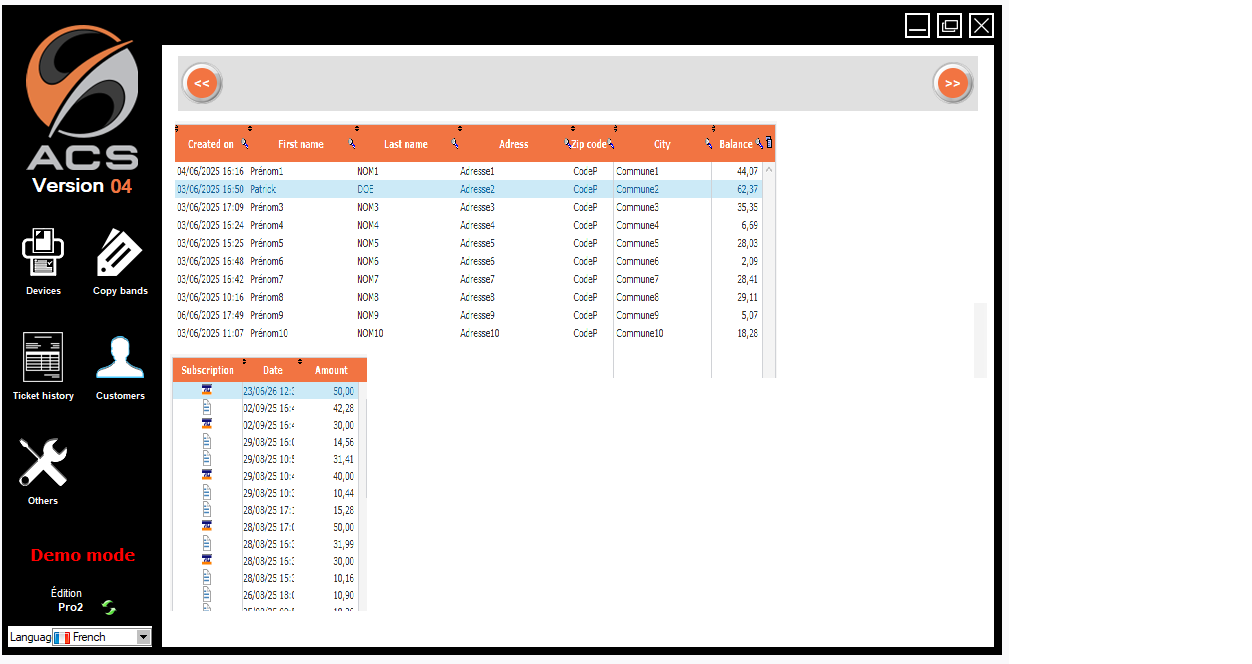
Task: Click the search icon in Balance column
Action: click(760, 144)
